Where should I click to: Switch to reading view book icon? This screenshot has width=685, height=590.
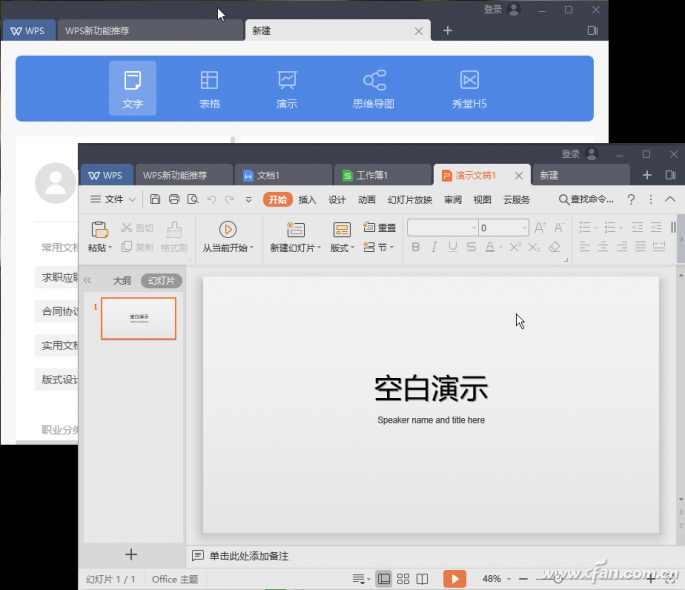click(x=422, y=579)
